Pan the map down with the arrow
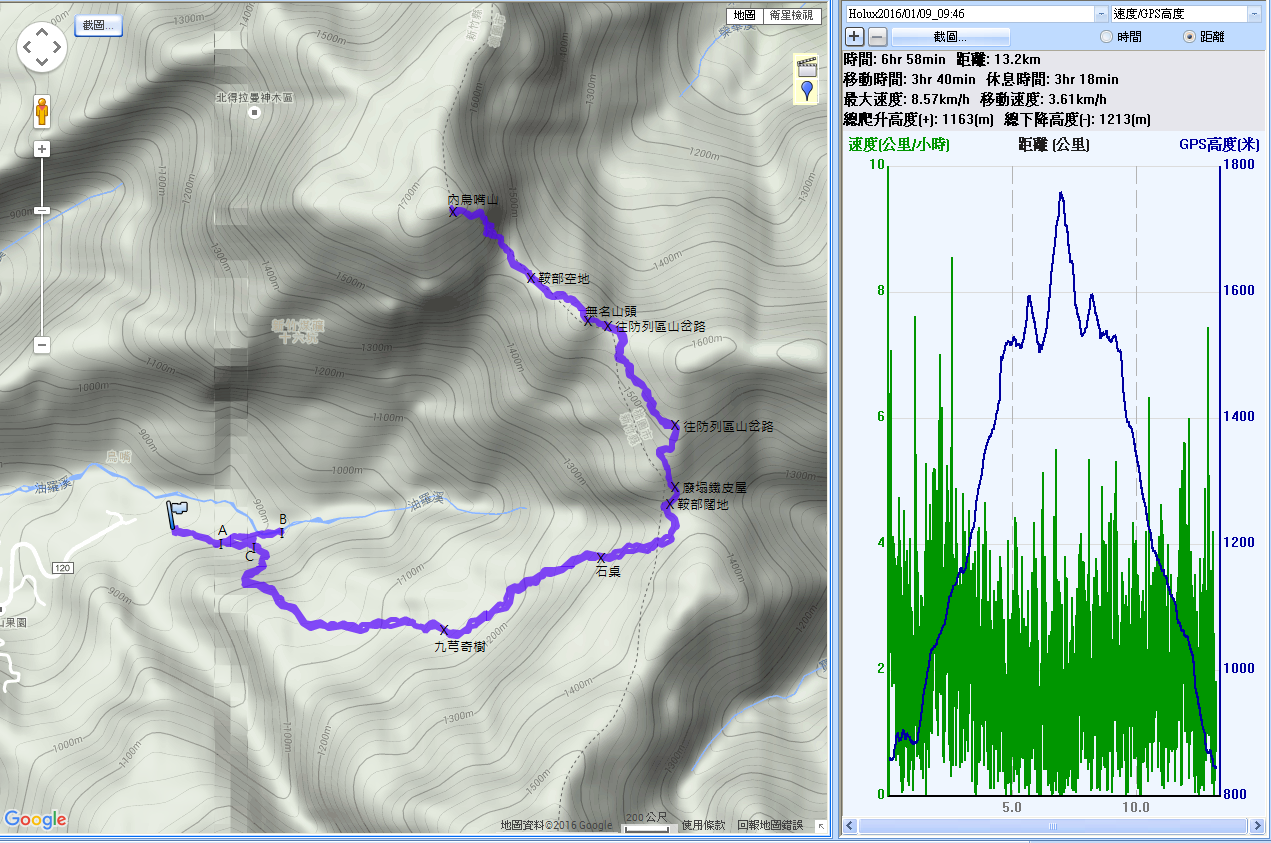The height and width of the screenshot is (843, 1271). [42, 62]
